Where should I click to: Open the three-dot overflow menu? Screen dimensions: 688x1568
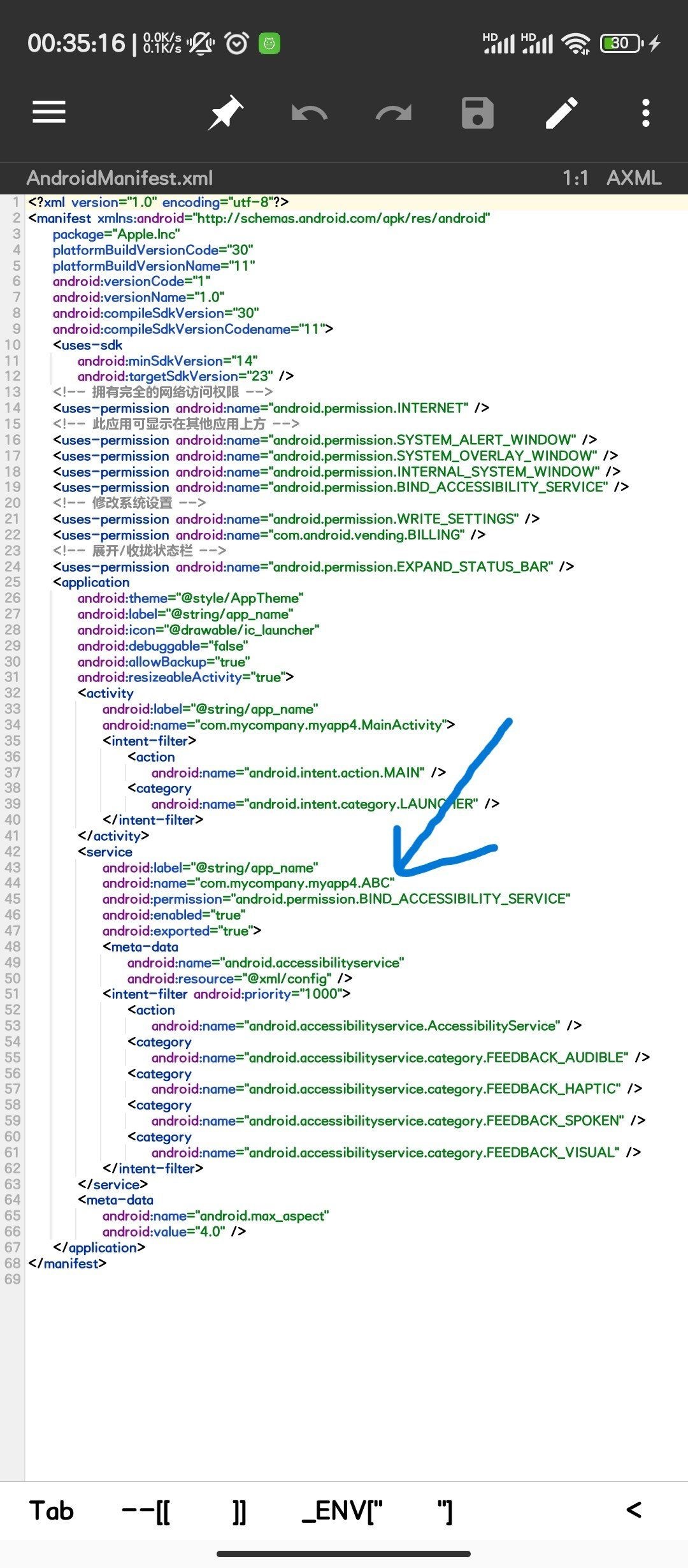point(645,113)
